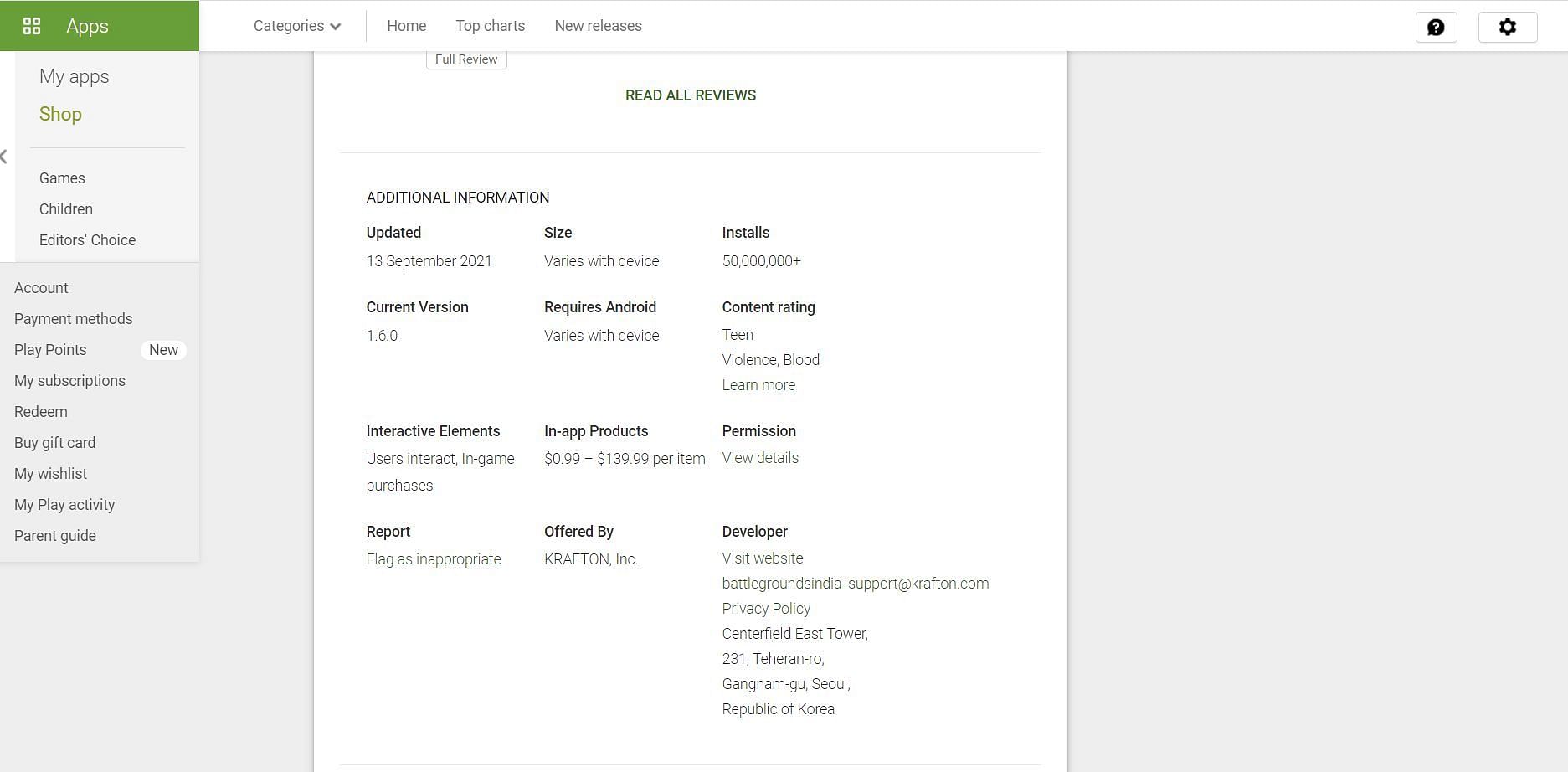Open the settings gear icon

pyautogui.click(x=1507, y=27)
